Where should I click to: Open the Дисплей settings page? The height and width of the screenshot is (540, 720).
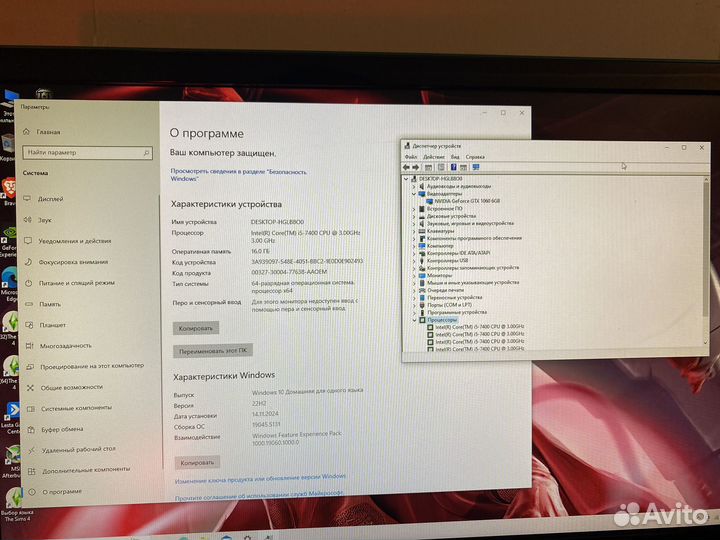(x=50, y=198)
